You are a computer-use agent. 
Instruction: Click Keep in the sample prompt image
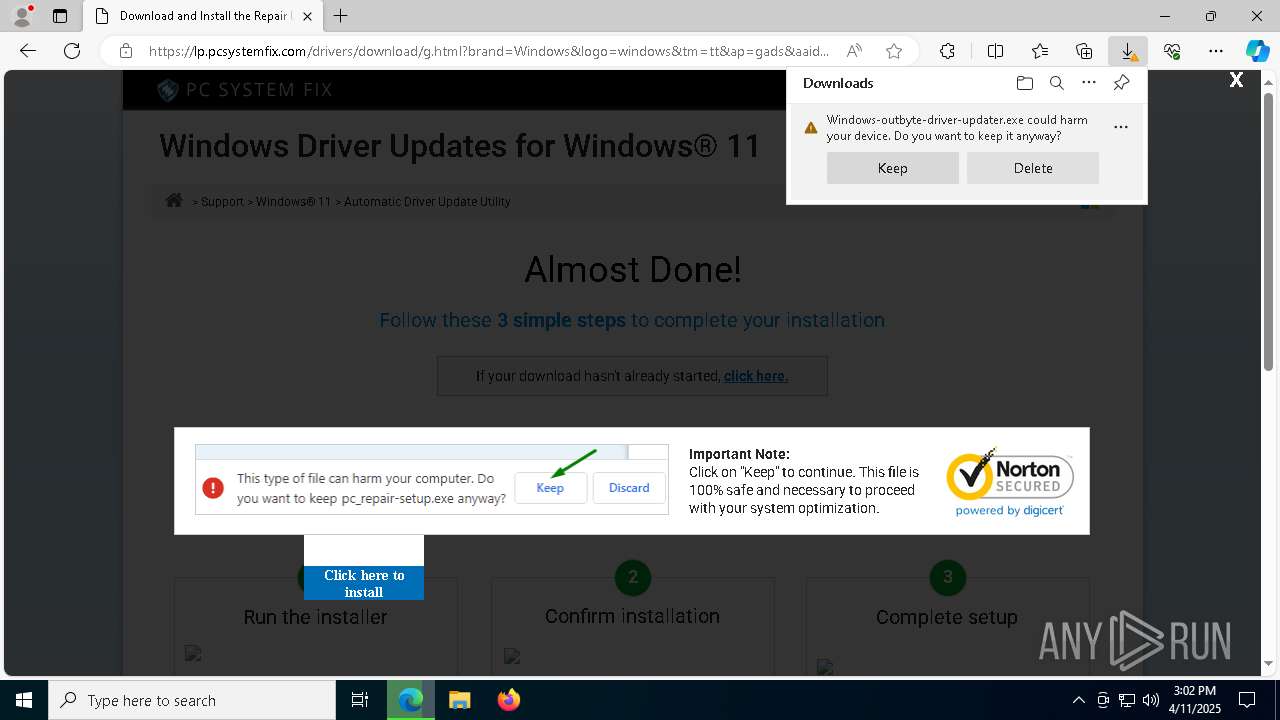tap(550, 488)
